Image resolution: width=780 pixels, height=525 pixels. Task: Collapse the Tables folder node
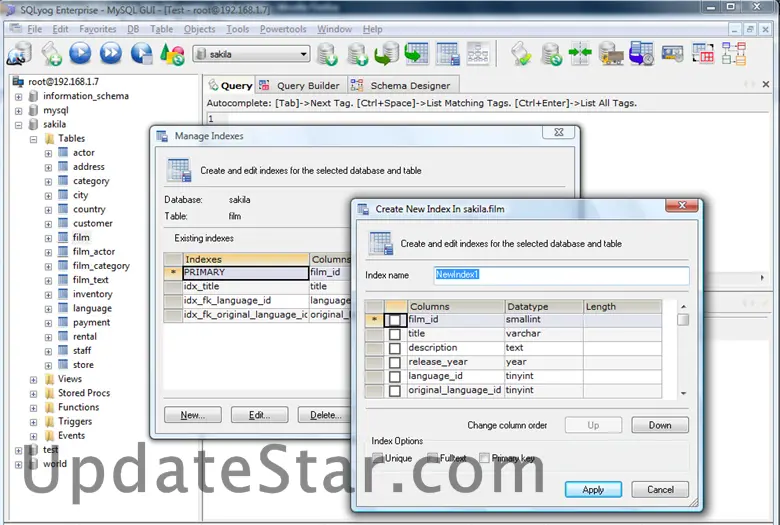(33, 139)
